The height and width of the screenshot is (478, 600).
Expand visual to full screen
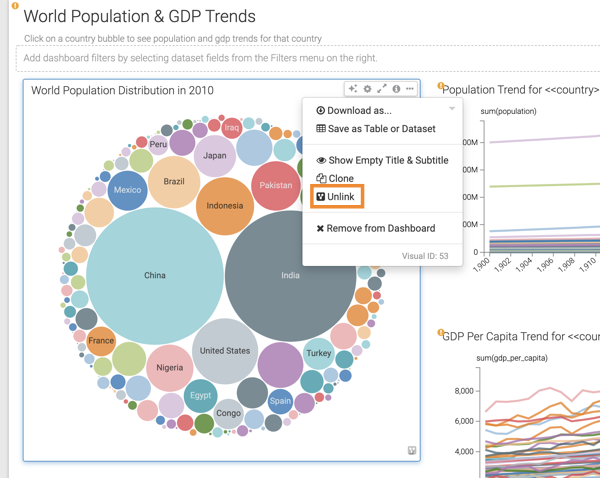point(381,90)
